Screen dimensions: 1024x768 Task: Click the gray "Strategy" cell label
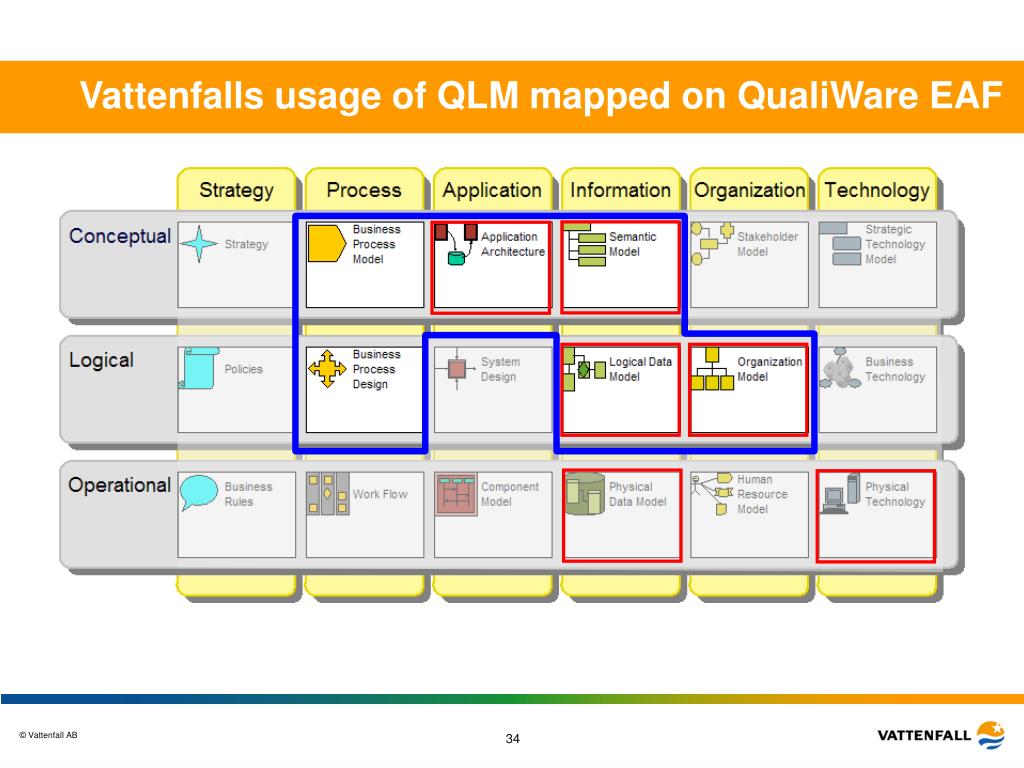[x=246, y=244]
